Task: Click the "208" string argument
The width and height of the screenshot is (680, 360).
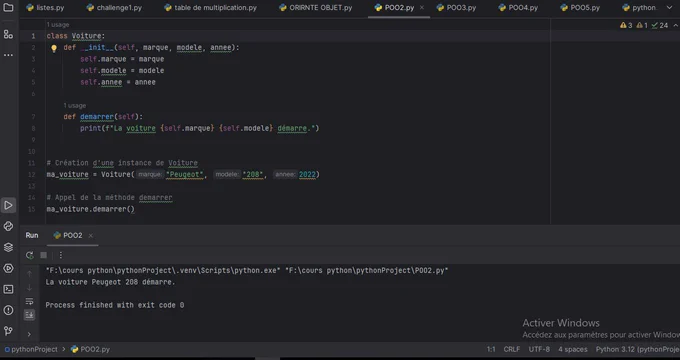Action: 253,174
